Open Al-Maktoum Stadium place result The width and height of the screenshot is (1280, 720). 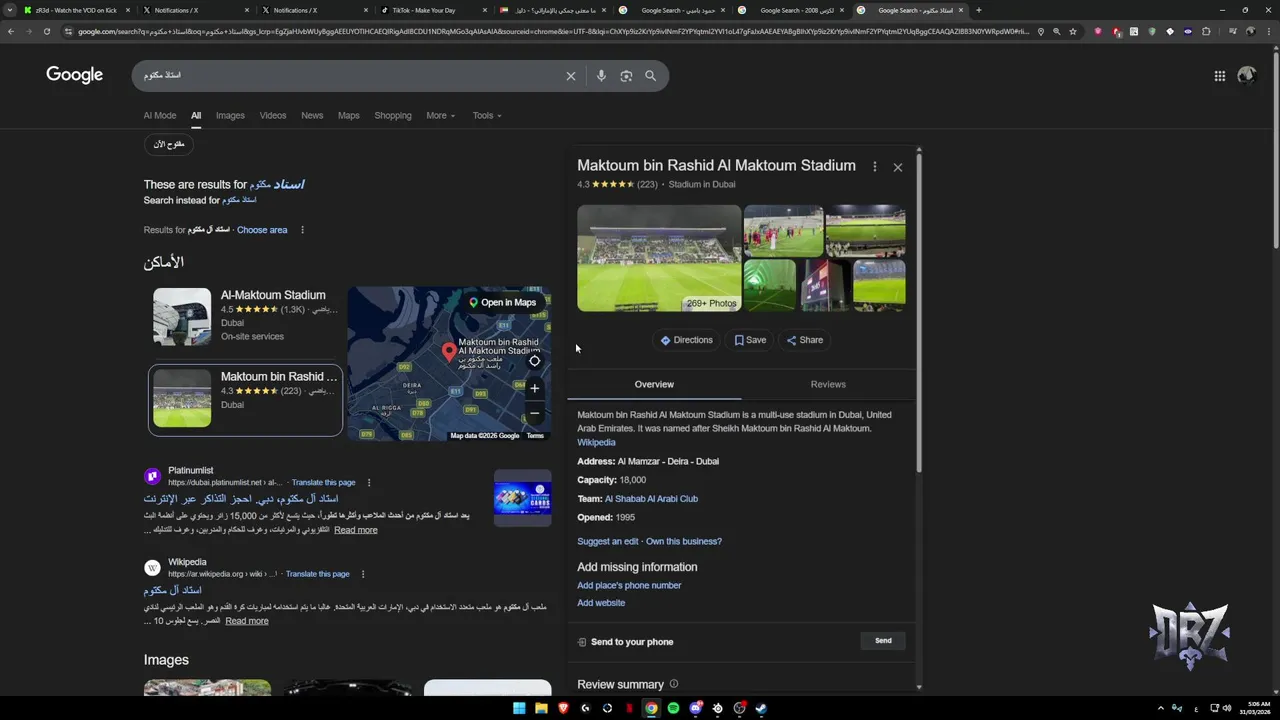(244, 315)
